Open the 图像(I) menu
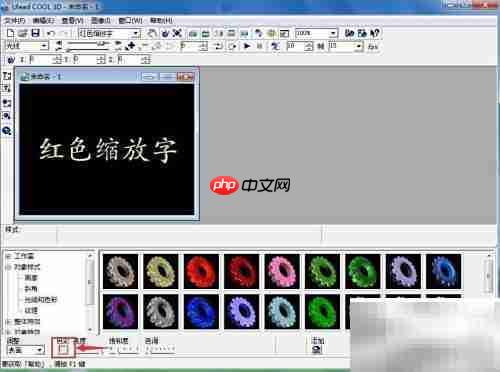 click(101, 21)
